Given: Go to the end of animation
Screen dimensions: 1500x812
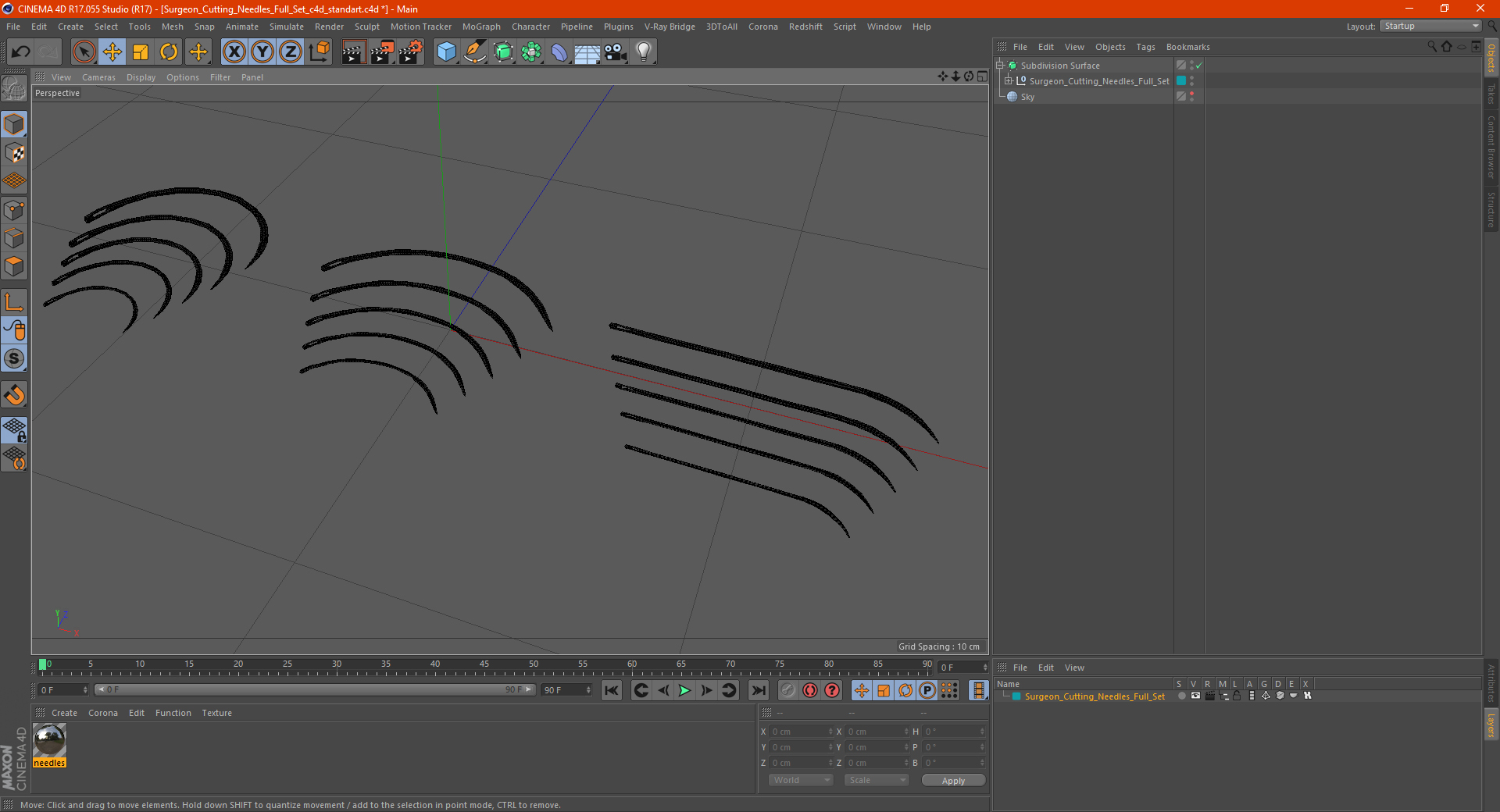Looking at the screenshot, I should [758, 690].
